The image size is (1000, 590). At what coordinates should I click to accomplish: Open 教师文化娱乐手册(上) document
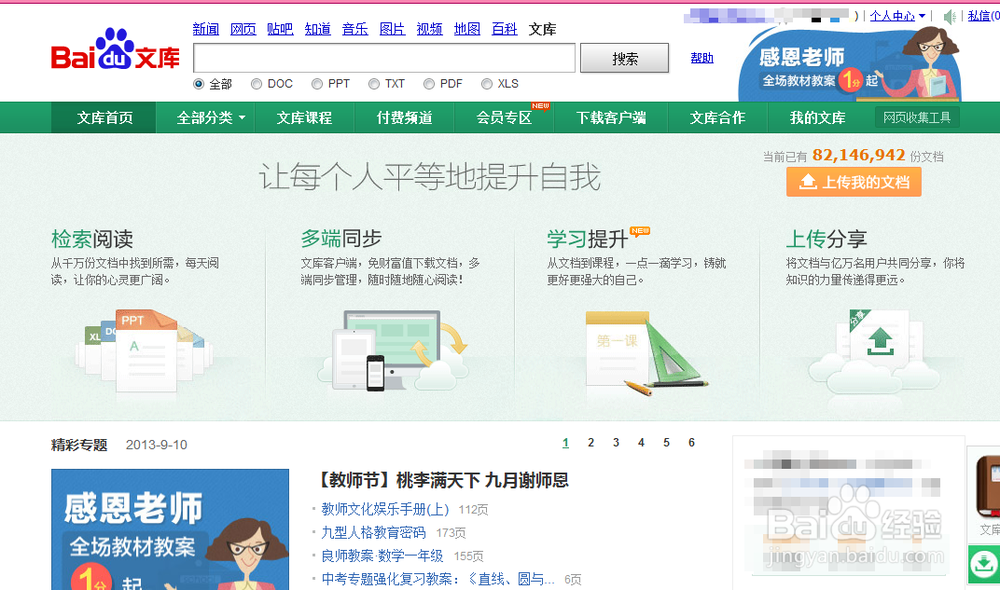coord(385,509)
